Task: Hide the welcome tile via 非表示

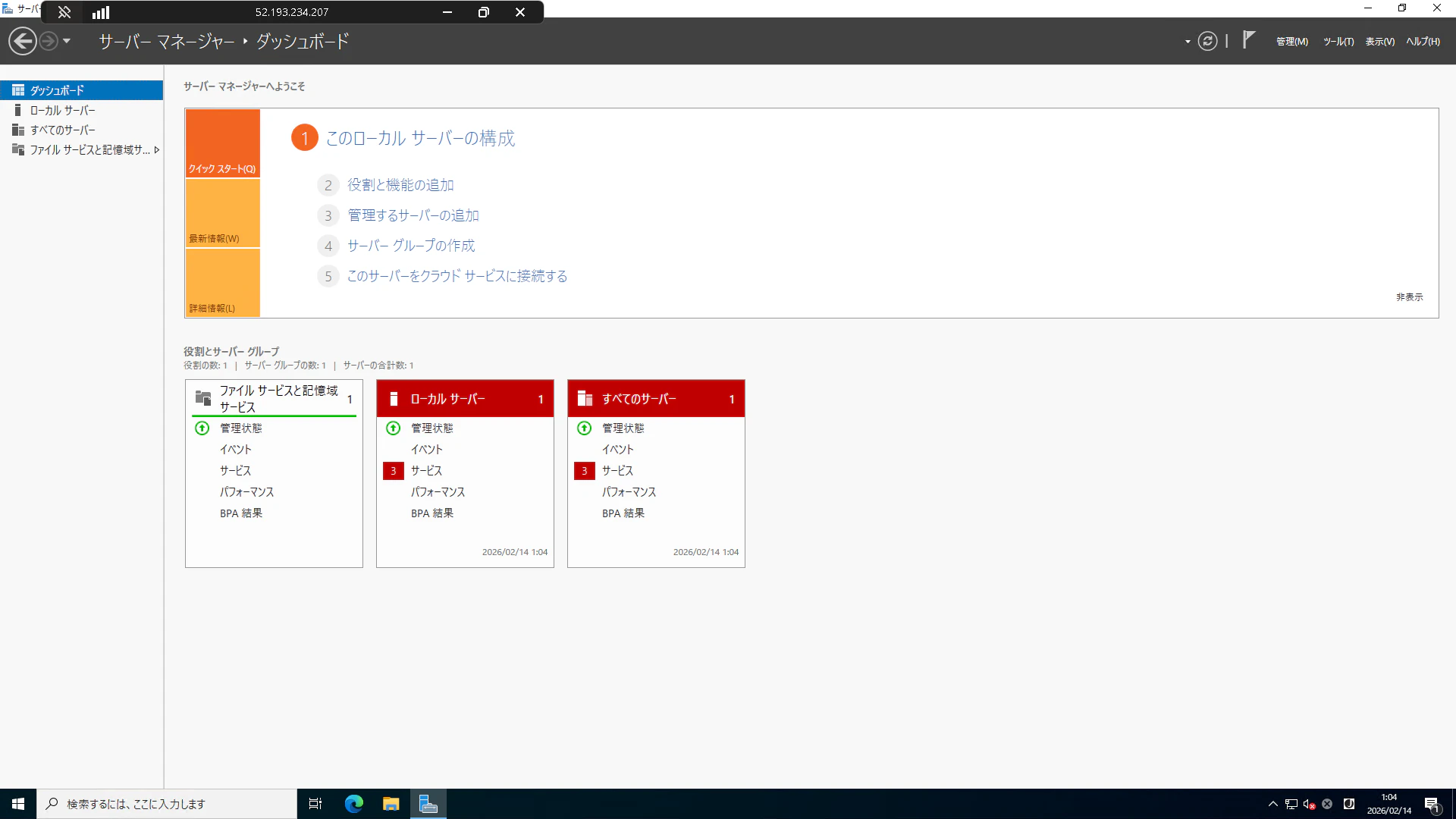Action: (1409, 297)
